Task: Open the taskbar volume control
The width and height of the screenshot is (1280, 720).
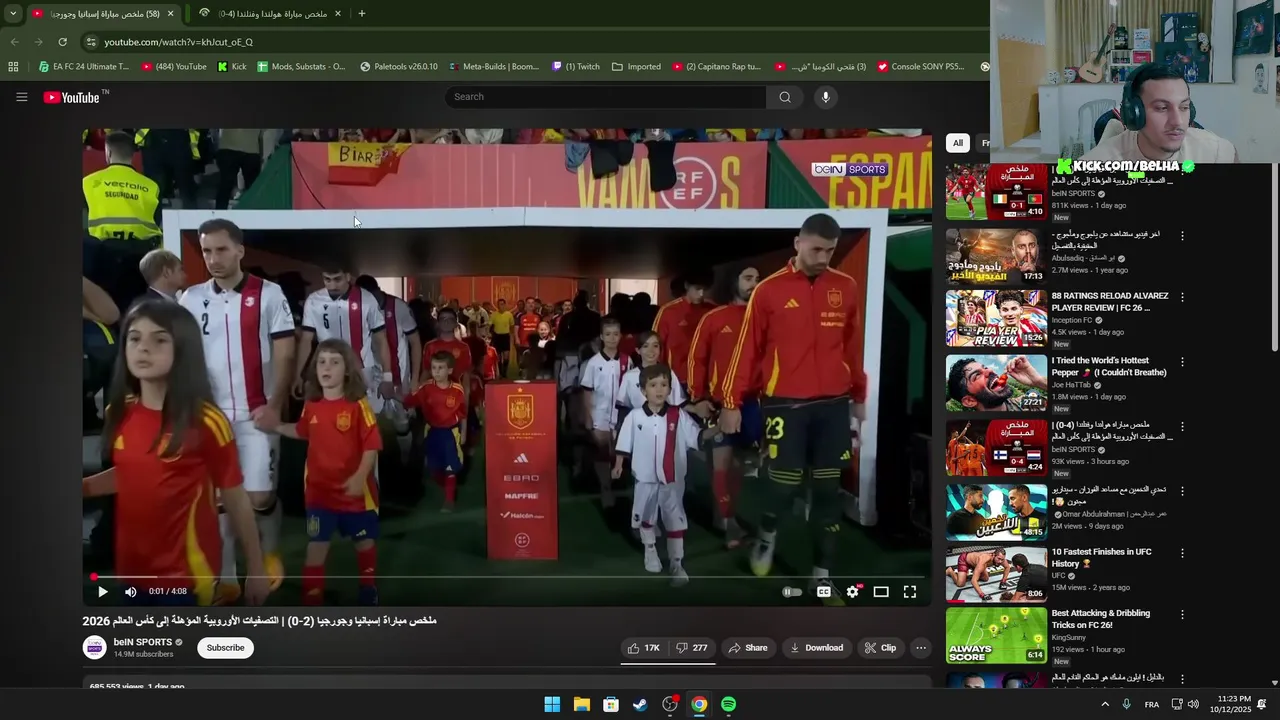Action: [x=1193, y=704]
